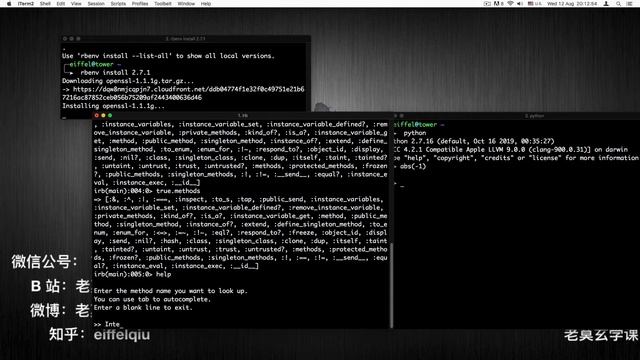Open the Scripts menu
Viewport: 640px width, 360px height.
pos(118,4)
